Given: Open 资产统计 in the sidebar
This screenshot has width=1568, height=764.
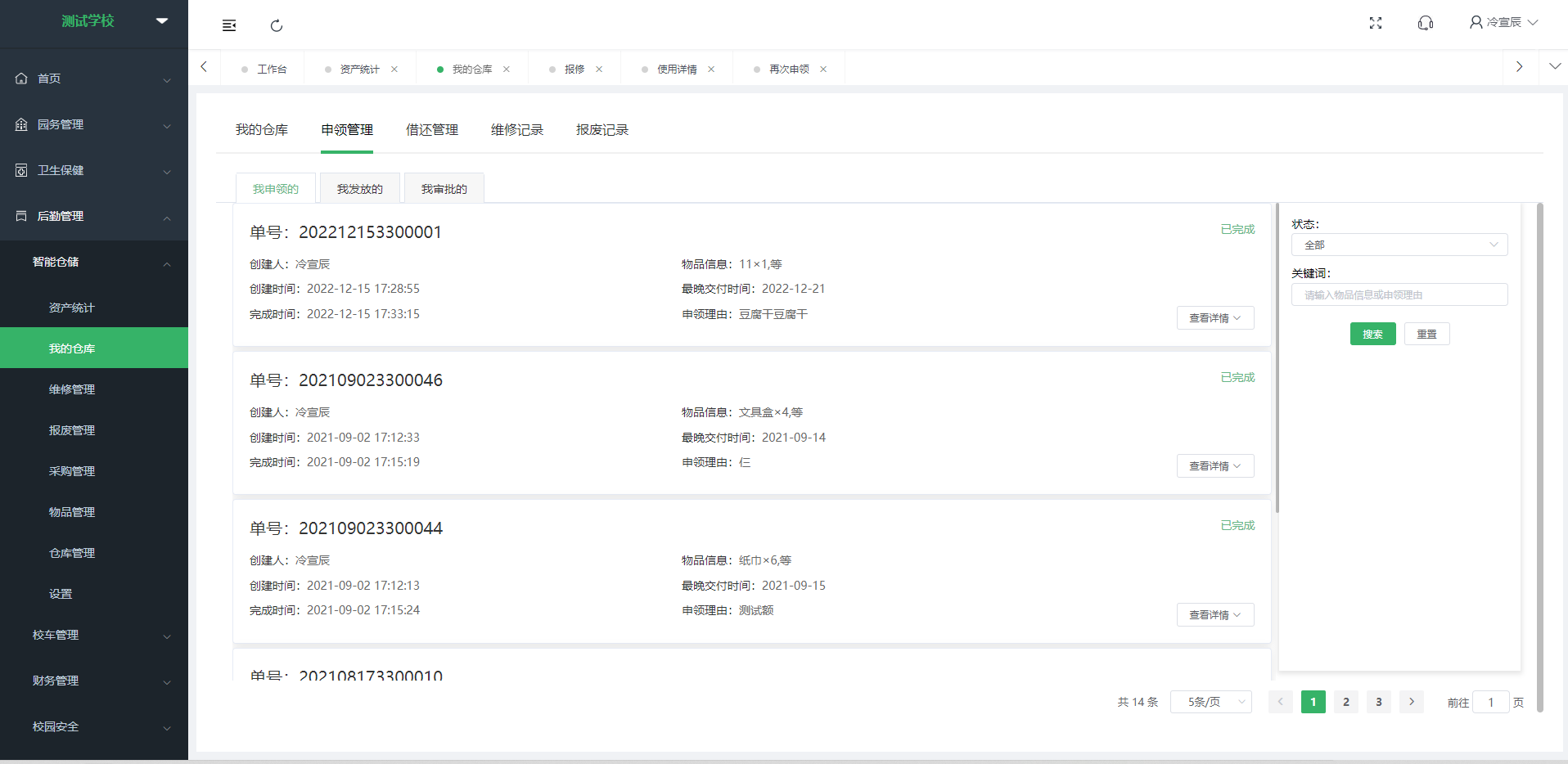Looking at the screenshot, I should [94, 308].
